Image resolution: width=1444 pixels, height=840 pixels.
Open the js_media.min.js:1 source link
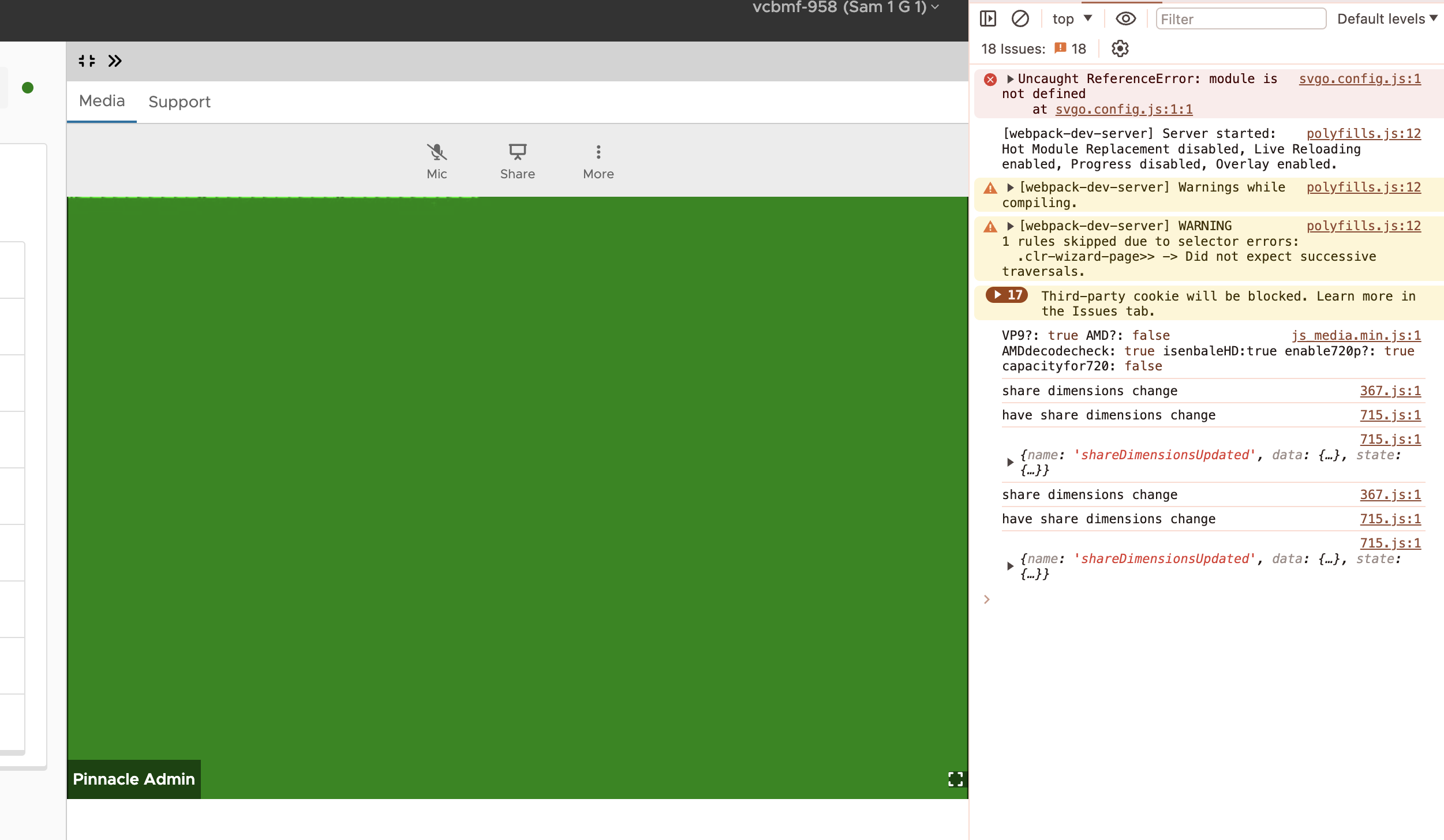coord(1356,336)
